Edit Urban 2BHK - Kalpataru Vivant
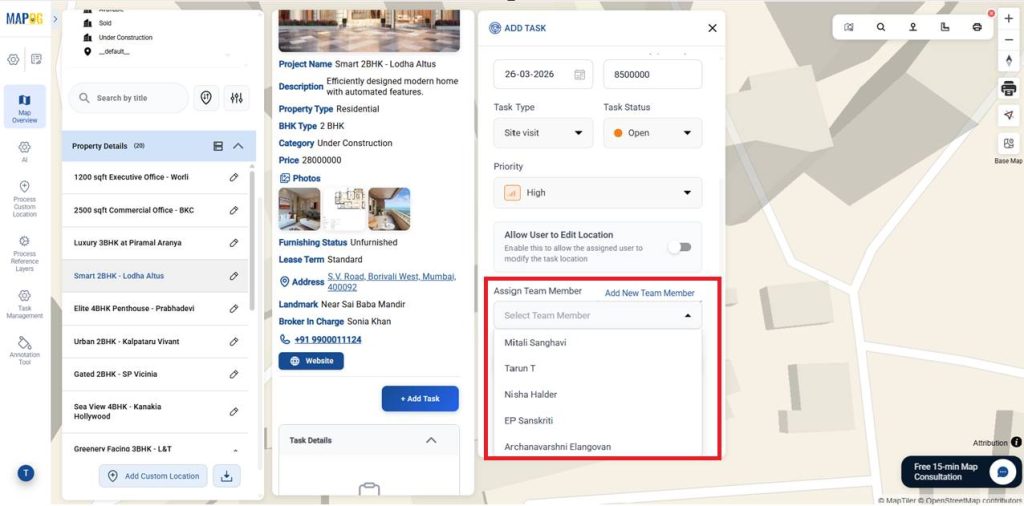 pos(234,341)
